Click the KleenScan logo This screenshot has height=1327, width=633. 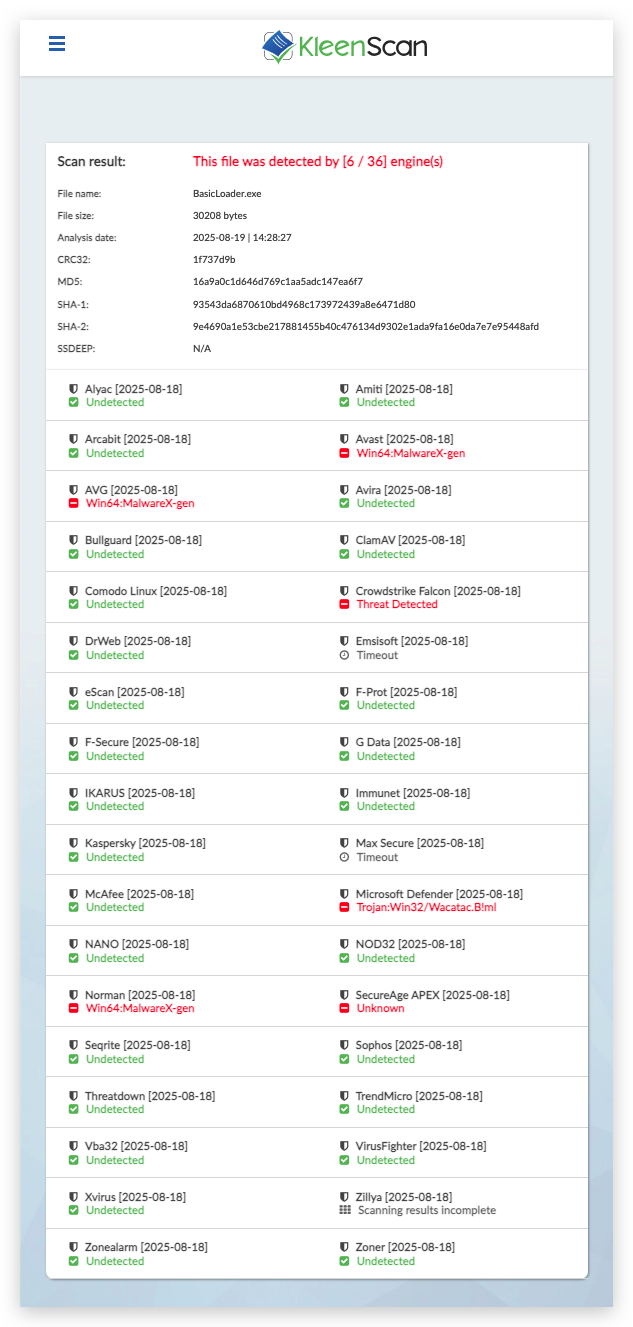click(344, 46)
